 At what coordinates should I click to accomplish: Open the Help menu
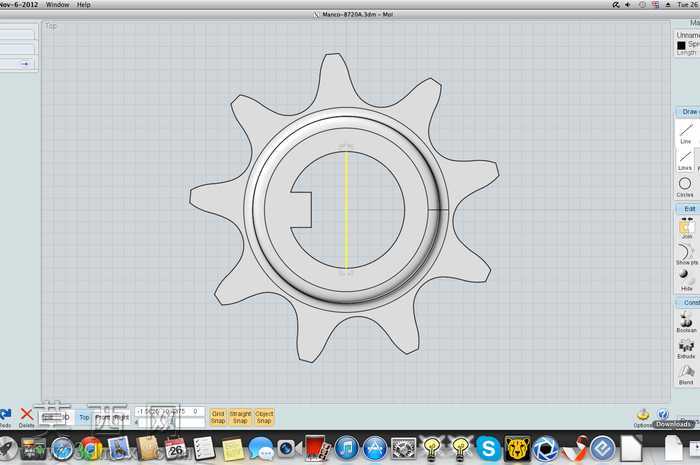[x=83, y=4]
